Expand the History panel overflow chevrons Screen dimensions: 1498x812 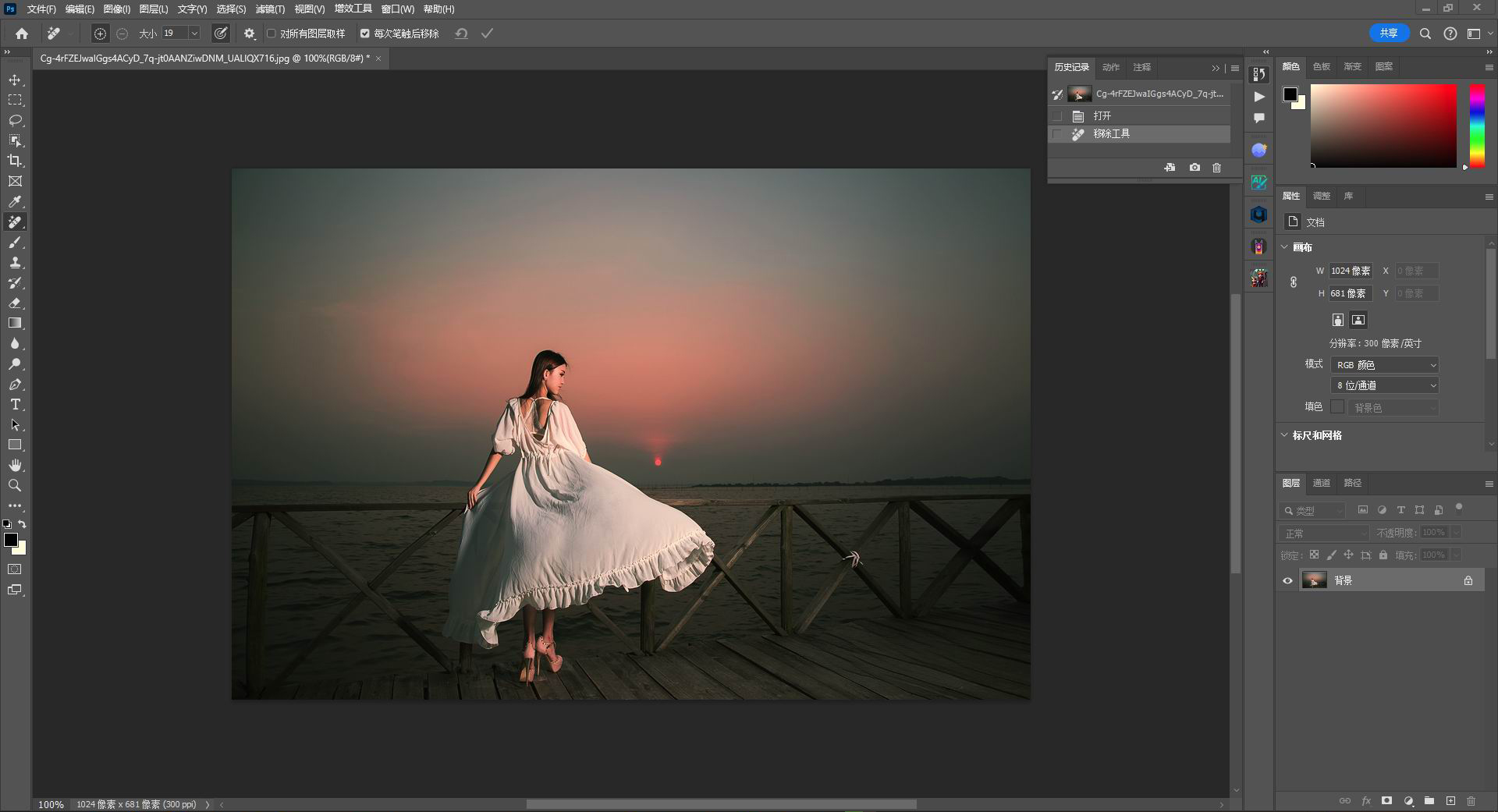(1215, 68)
